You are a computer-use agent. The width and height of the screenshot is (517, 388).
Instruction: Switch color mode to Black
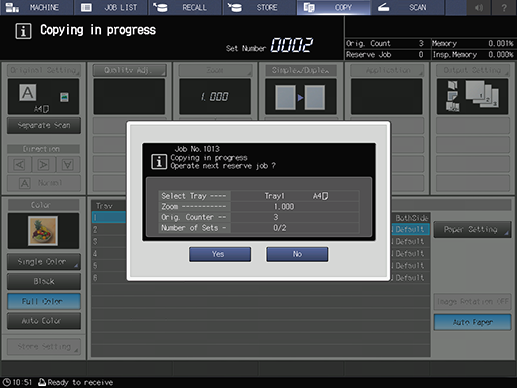pyautogui.click(x=44, y=281)
